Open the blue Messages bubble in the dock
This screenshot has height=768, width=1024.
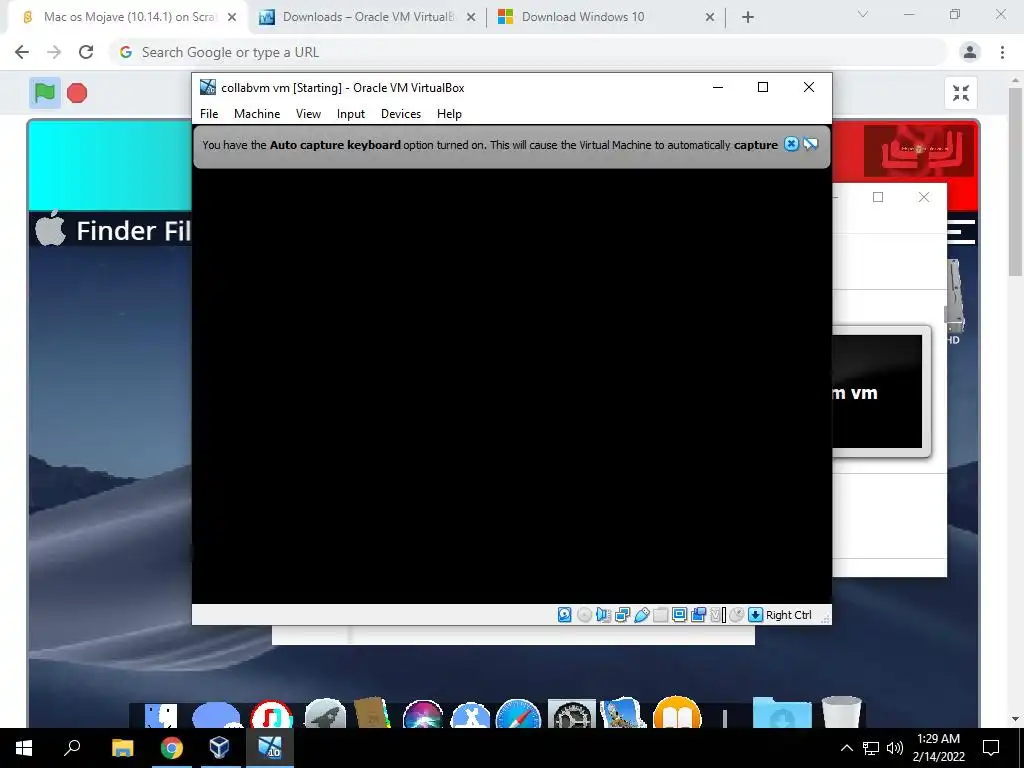(216, 715)
